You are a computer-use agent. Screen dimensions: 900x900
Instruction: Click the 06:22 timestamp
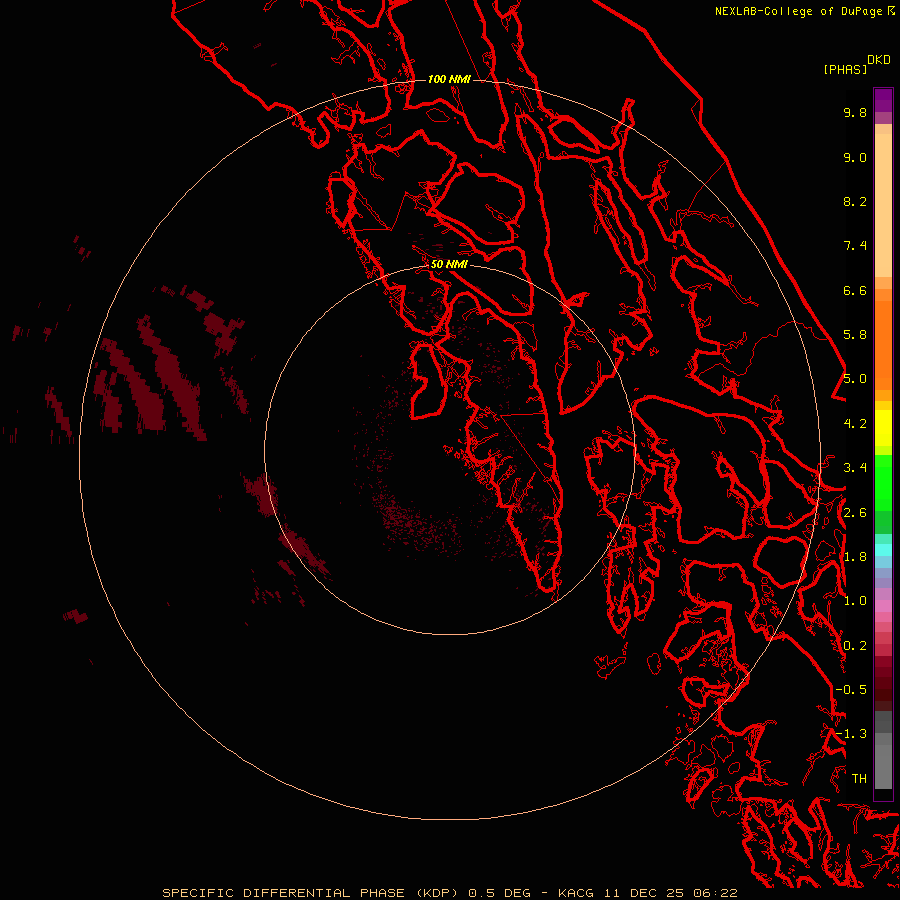(715, 893)
